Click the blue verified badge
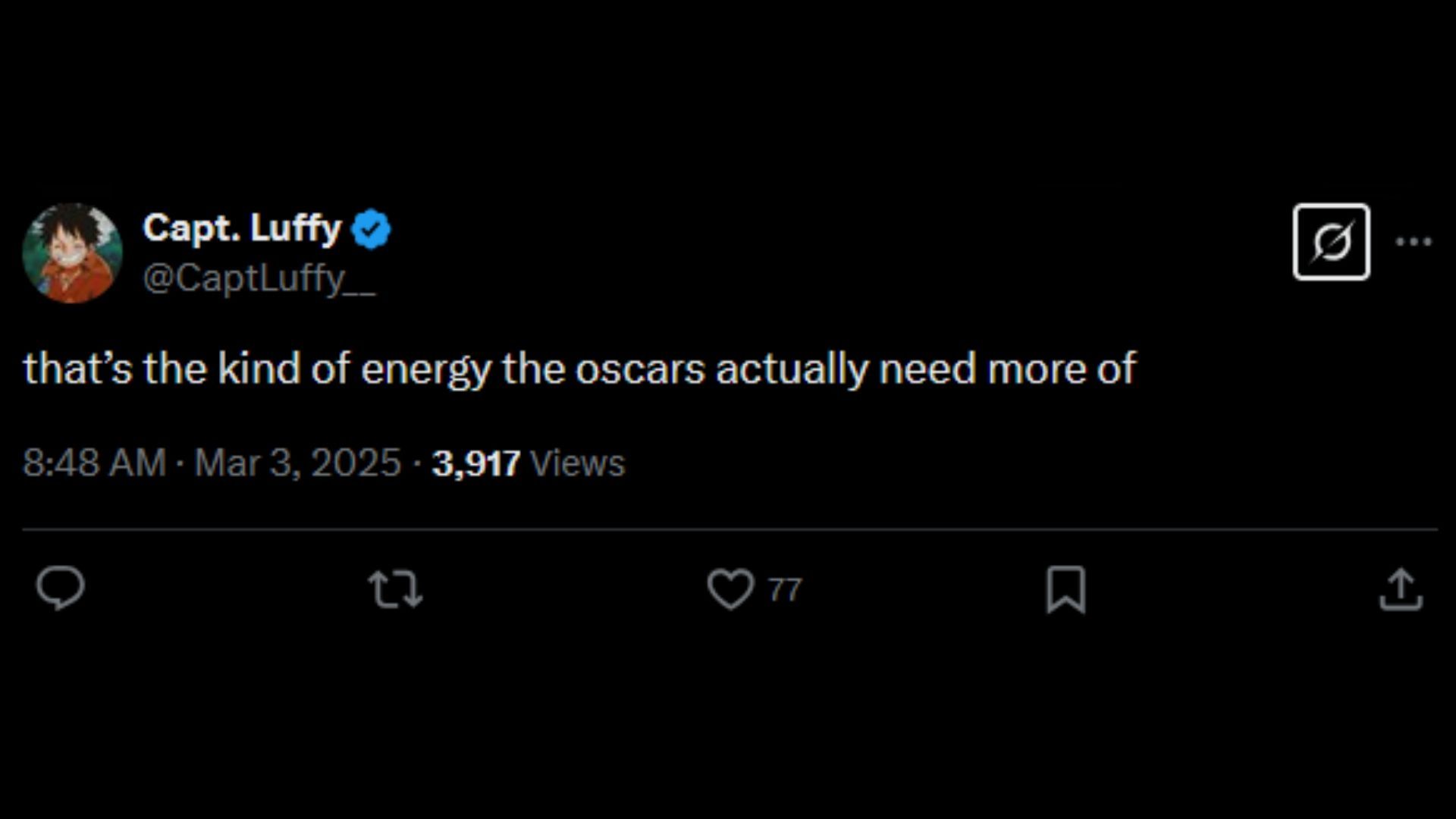This screenshot has height=819, width=1456. click(x=371, y=229)
